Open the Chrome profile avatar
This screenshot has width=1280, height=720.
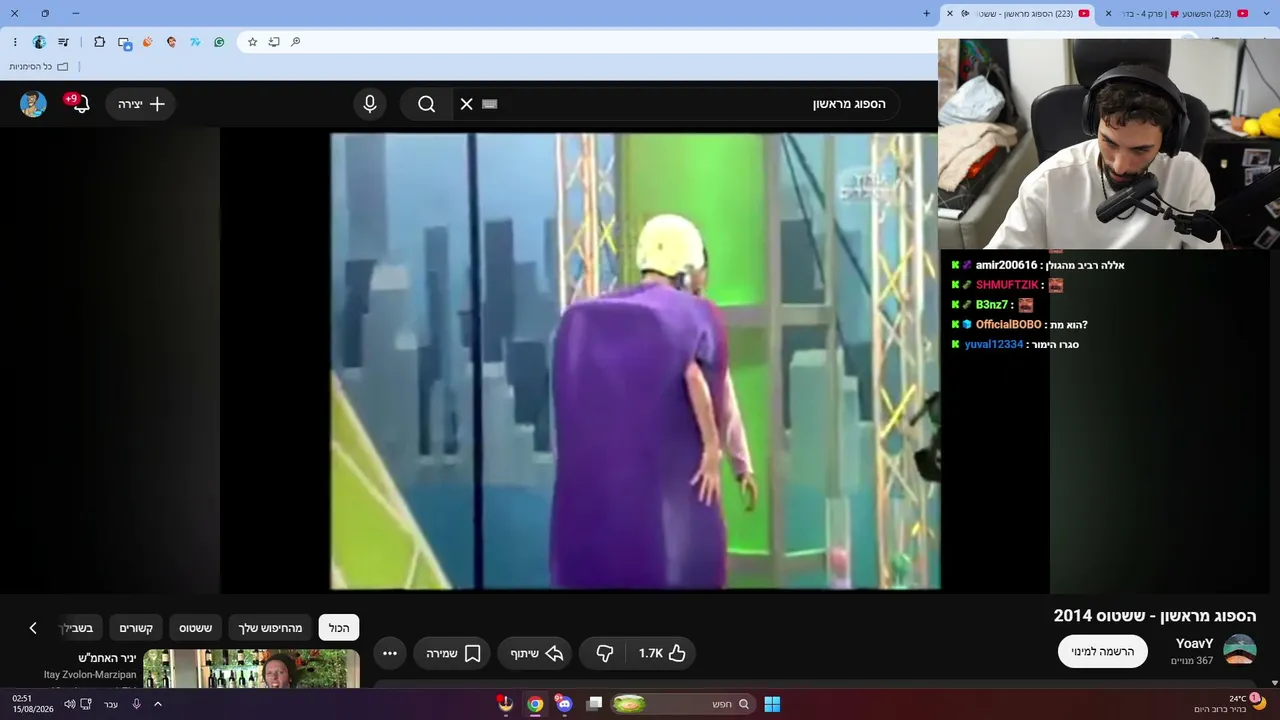pyautogui.click(x=39, y=42)
